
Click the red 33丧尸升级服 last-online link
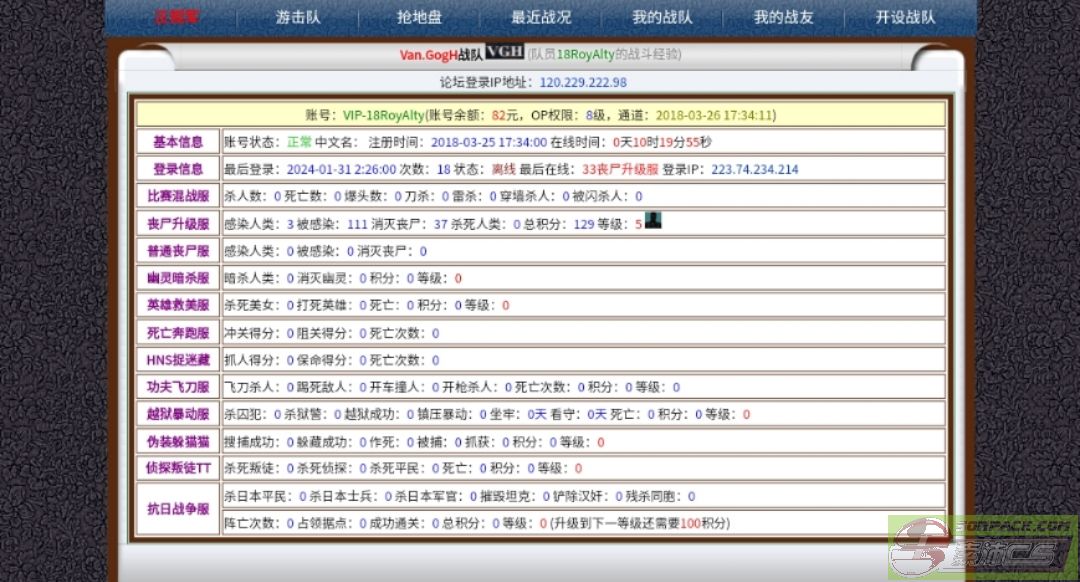pos(620,169)
